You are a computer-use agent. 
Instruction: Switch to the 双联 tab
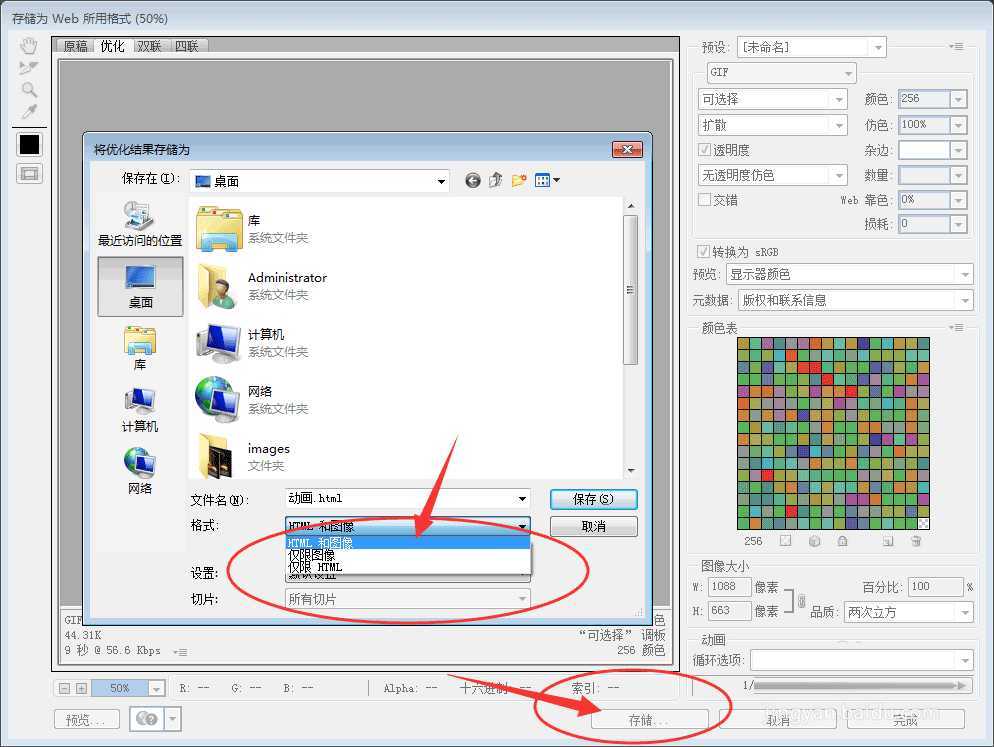pyautogui.click(x=147, y=45)
